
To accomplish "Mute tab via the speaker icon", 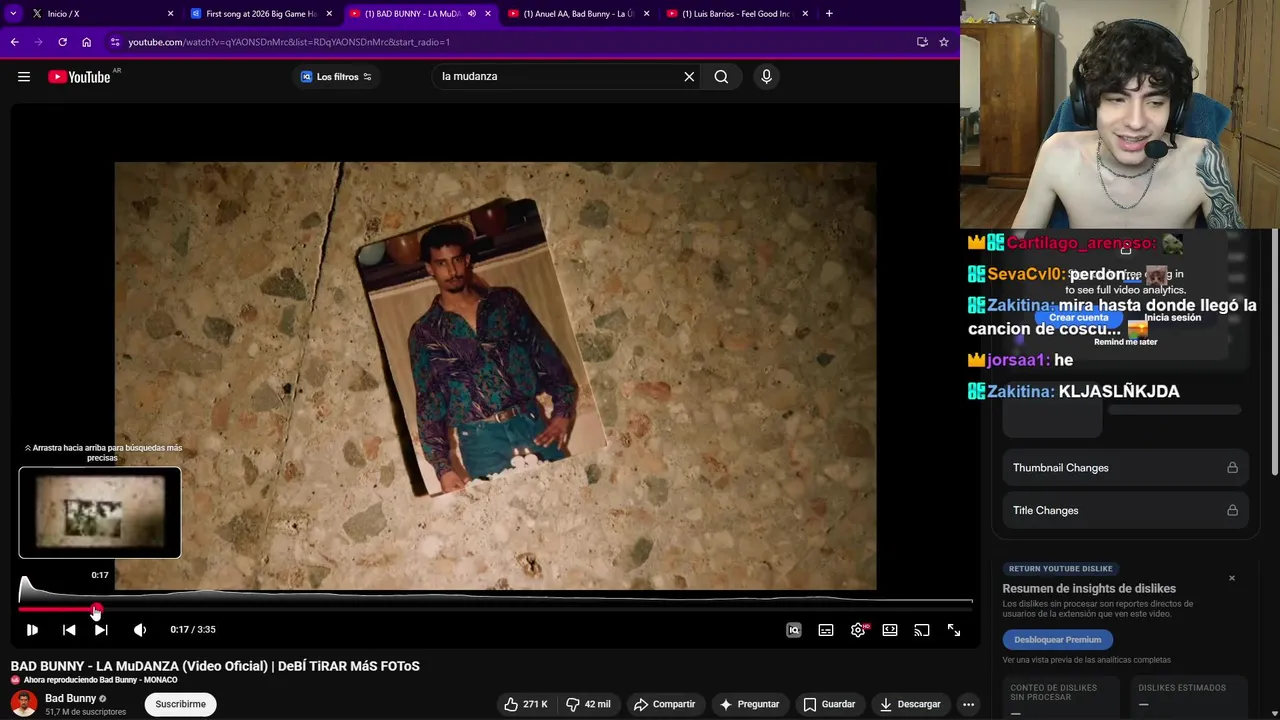I will point(471,14).
